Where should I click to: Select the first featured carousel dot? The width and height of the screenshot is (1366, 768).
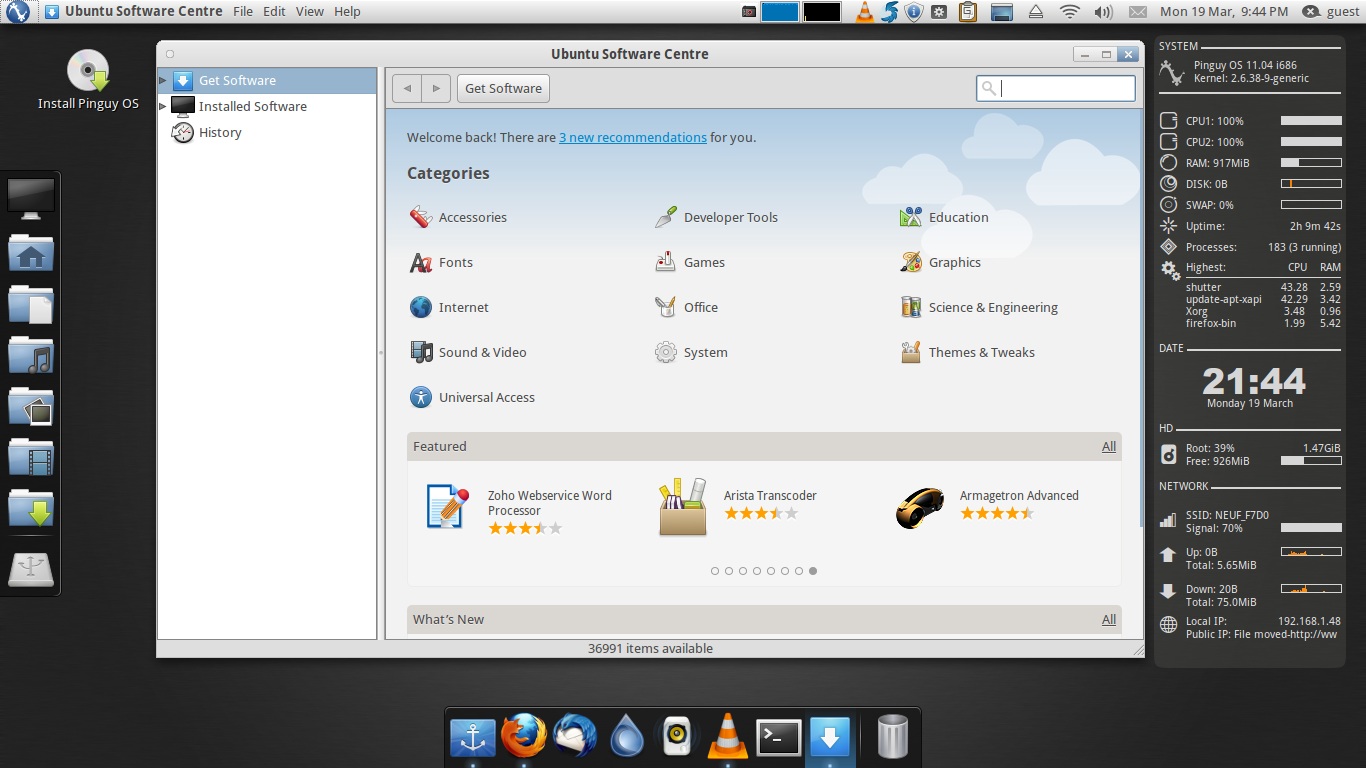click(x=715, y=571)
